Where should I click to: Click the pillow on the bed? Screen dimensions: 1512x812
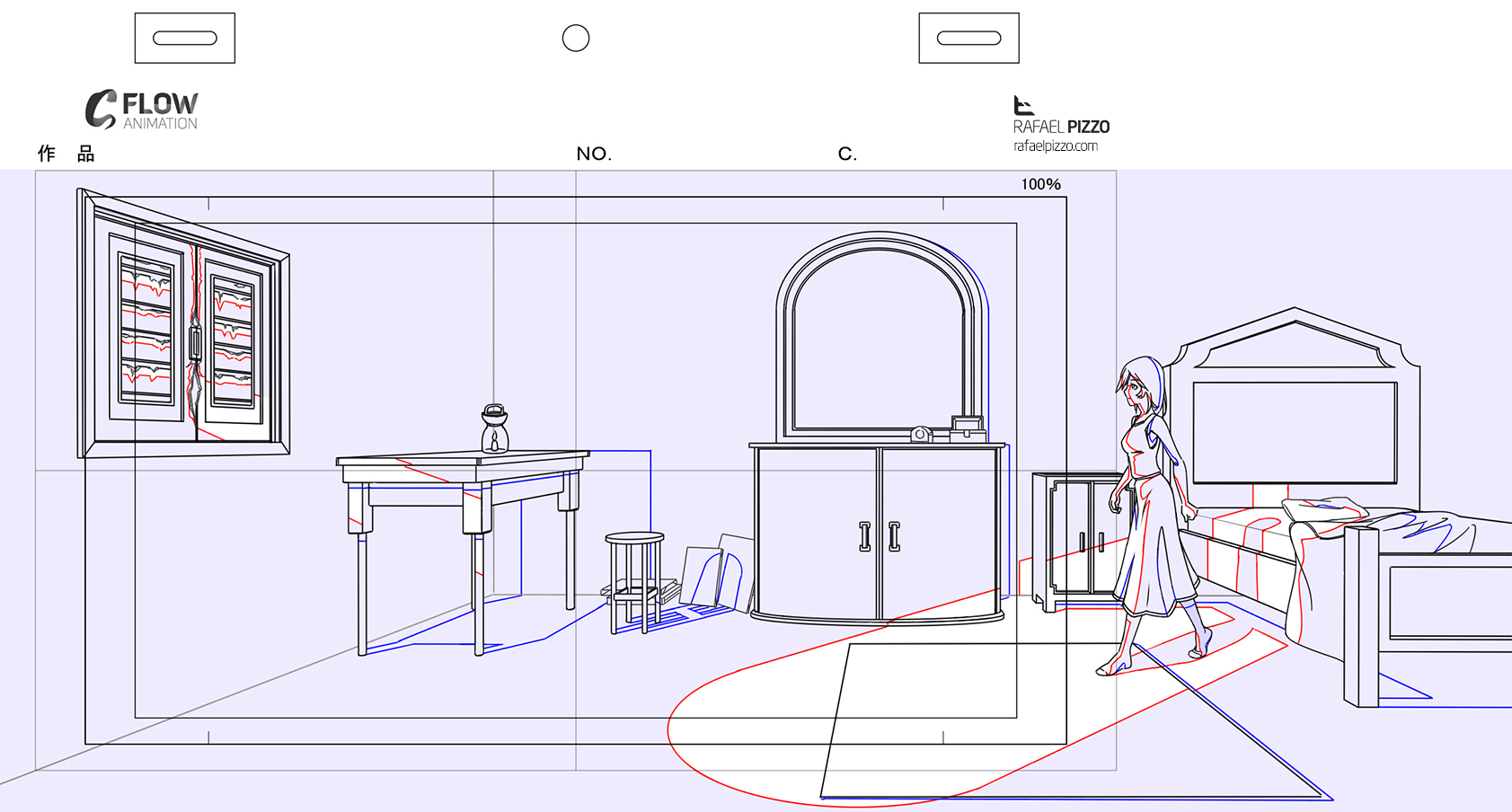(1326, 510)
